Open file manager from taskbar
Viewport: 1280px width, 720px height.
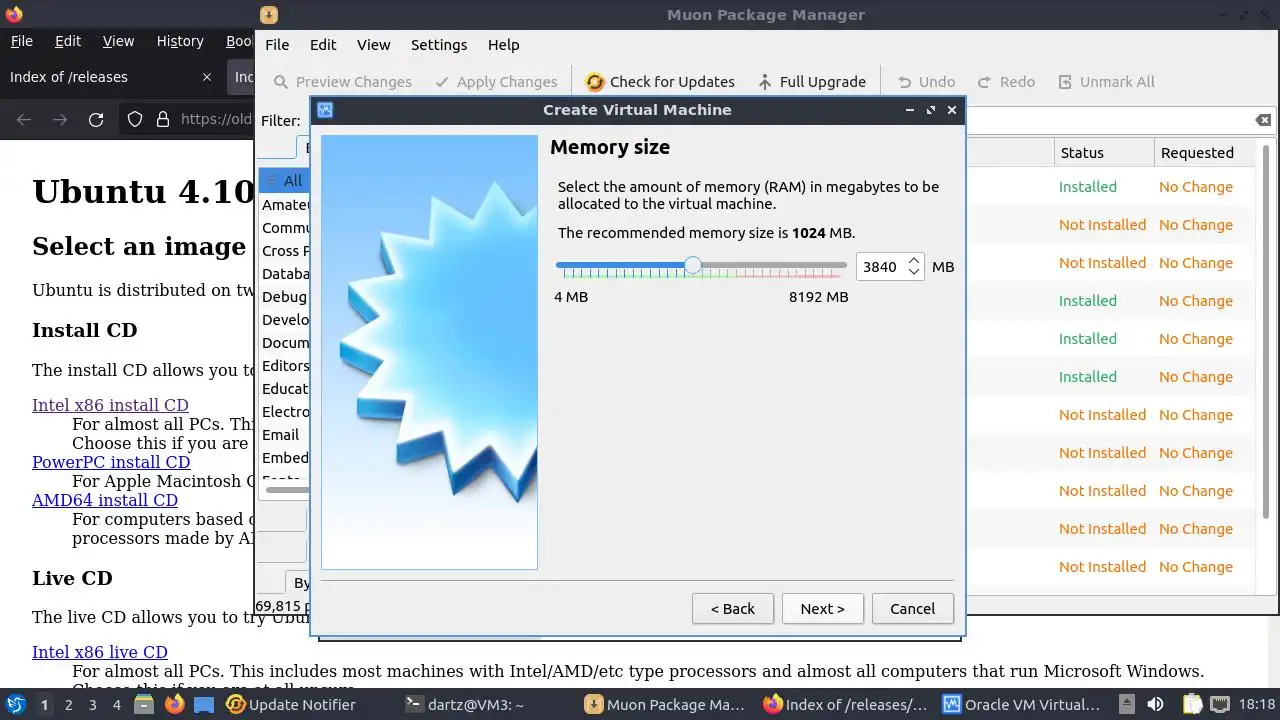point(145,704)
